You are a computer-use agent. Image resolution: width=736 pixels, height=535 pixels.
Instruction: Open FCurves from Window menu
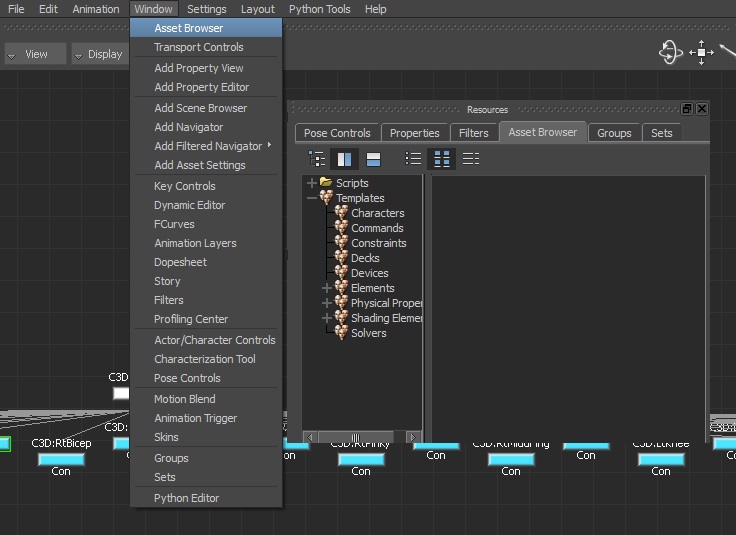click(x=206, y=224)
